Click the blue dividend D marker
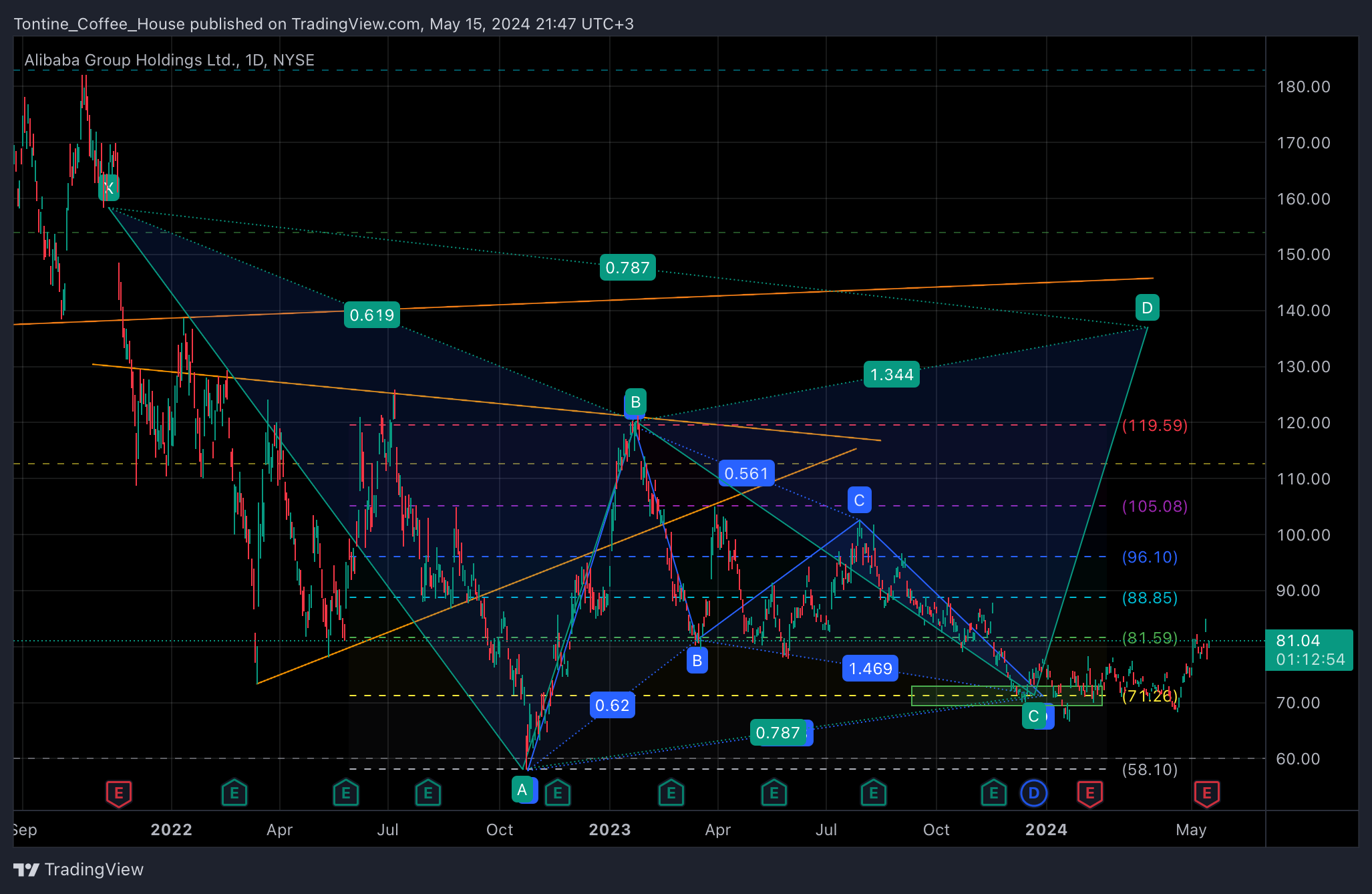 (x=1034, y=793)
